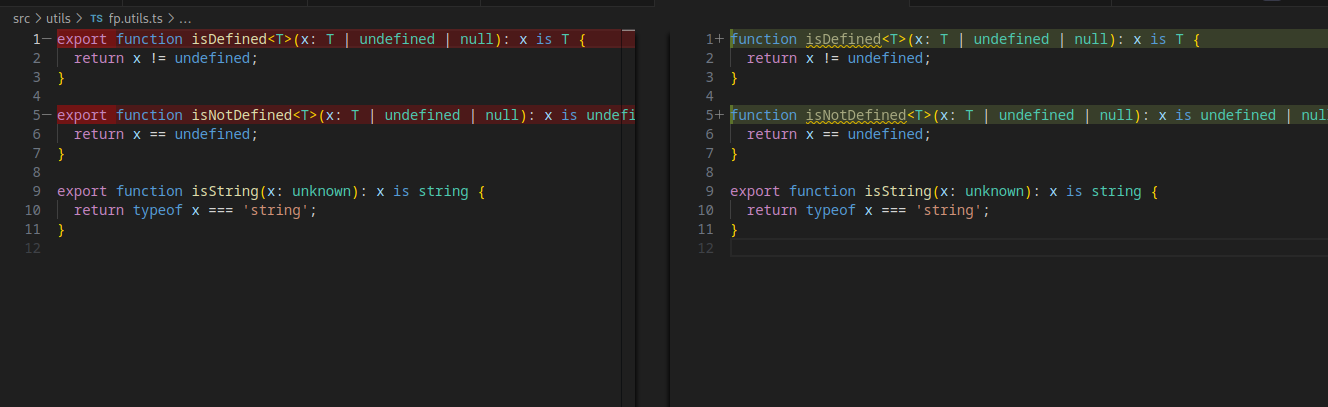This screenshot has width=1328, height=407.
Task: Open the src breadcrumb folder
Action: [x=21, y=19]
